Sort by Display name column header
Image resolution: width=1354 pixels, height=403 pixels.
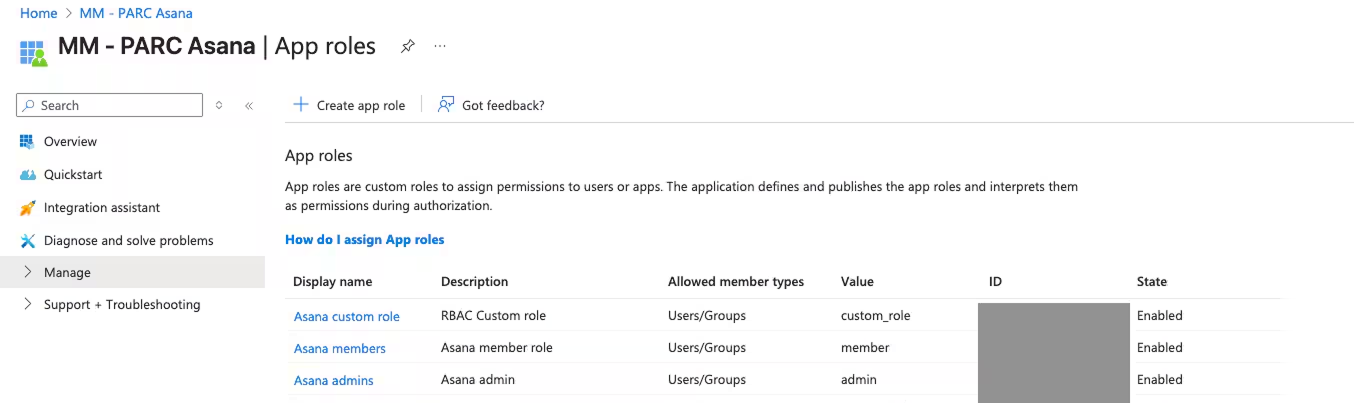(x=332, y=282)
